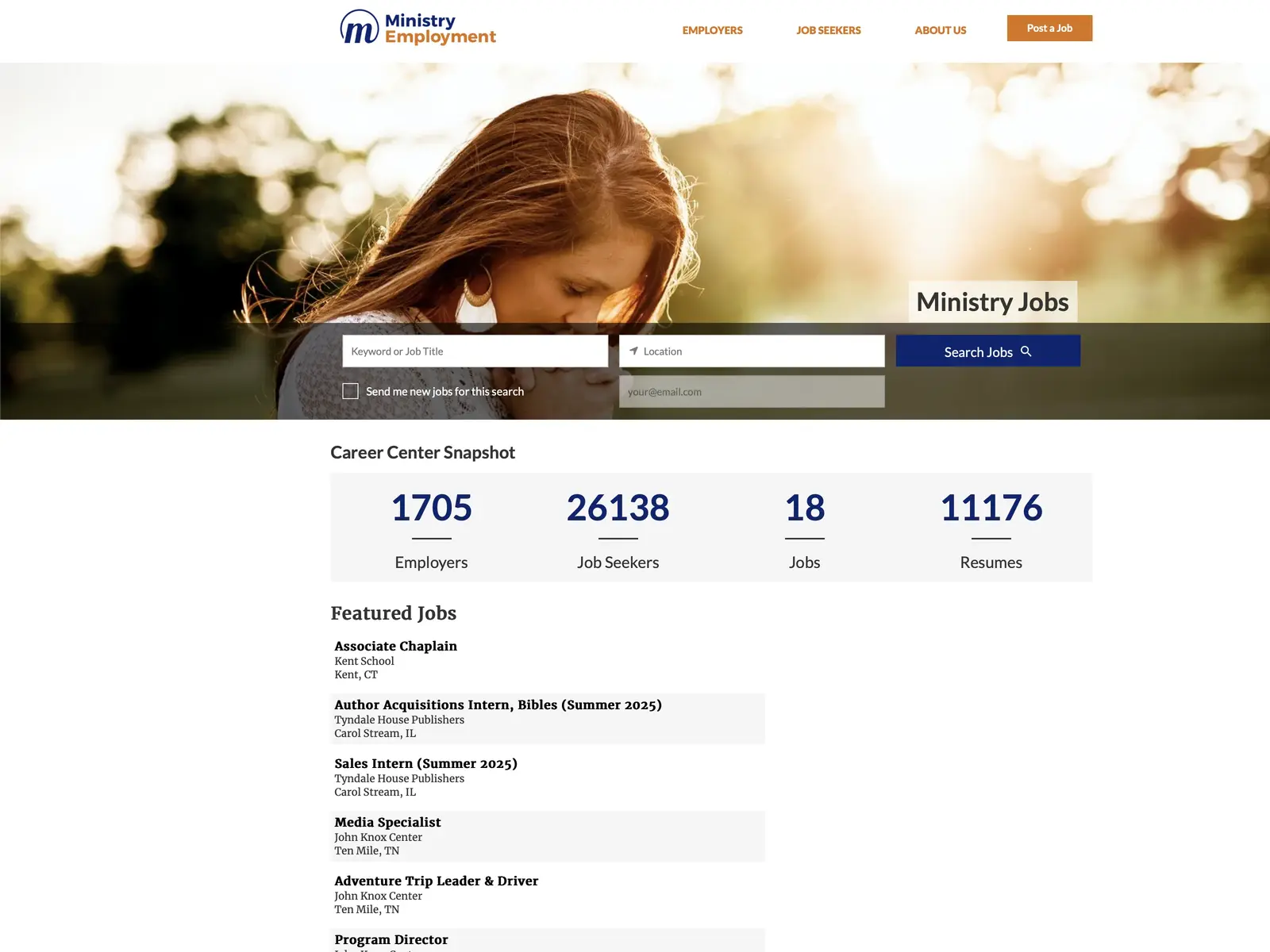Enable 'Send me new jobs for this search'
The height and width of the screenshot is (952, 1270).
(x=350, y=391)
